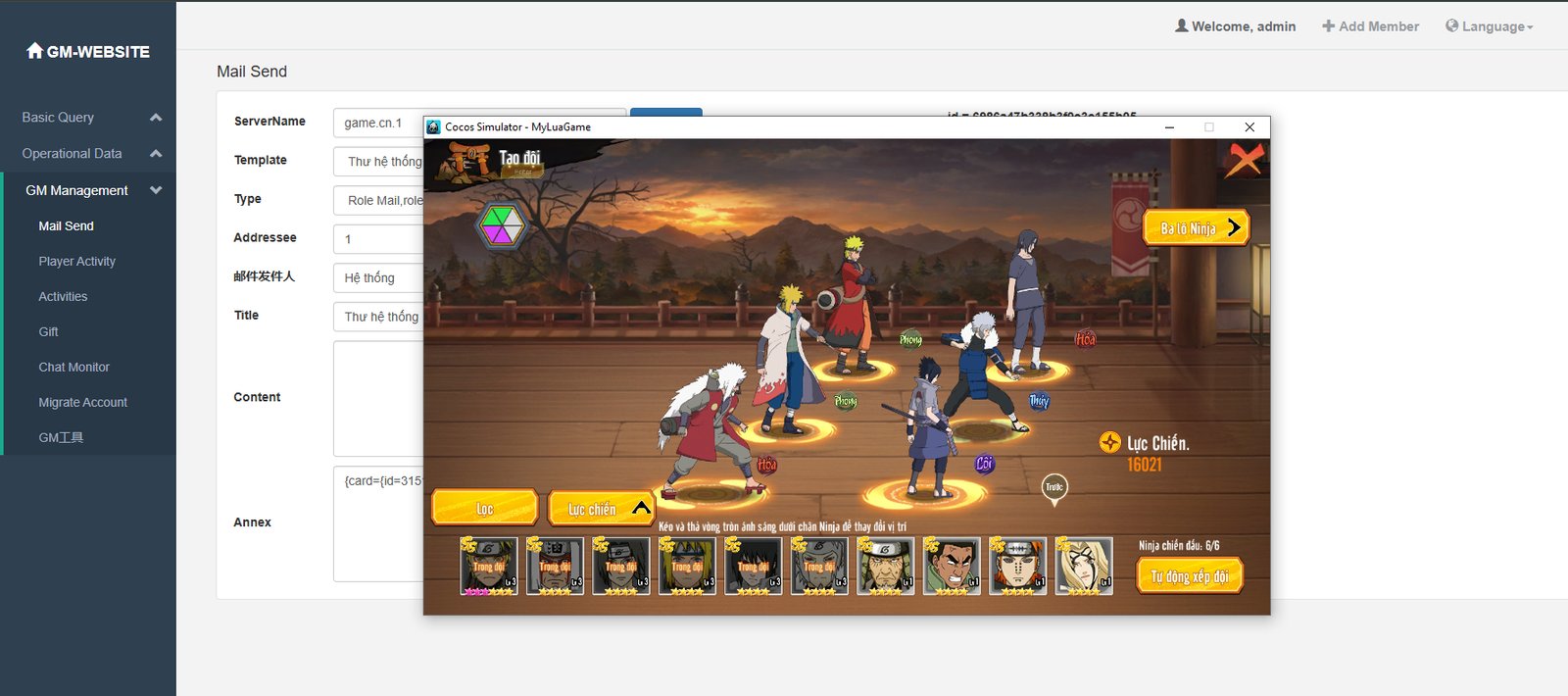The image size is (1568, 696).
Task: Click the Trước speech bubble marker
Action: click(1053, 488)
